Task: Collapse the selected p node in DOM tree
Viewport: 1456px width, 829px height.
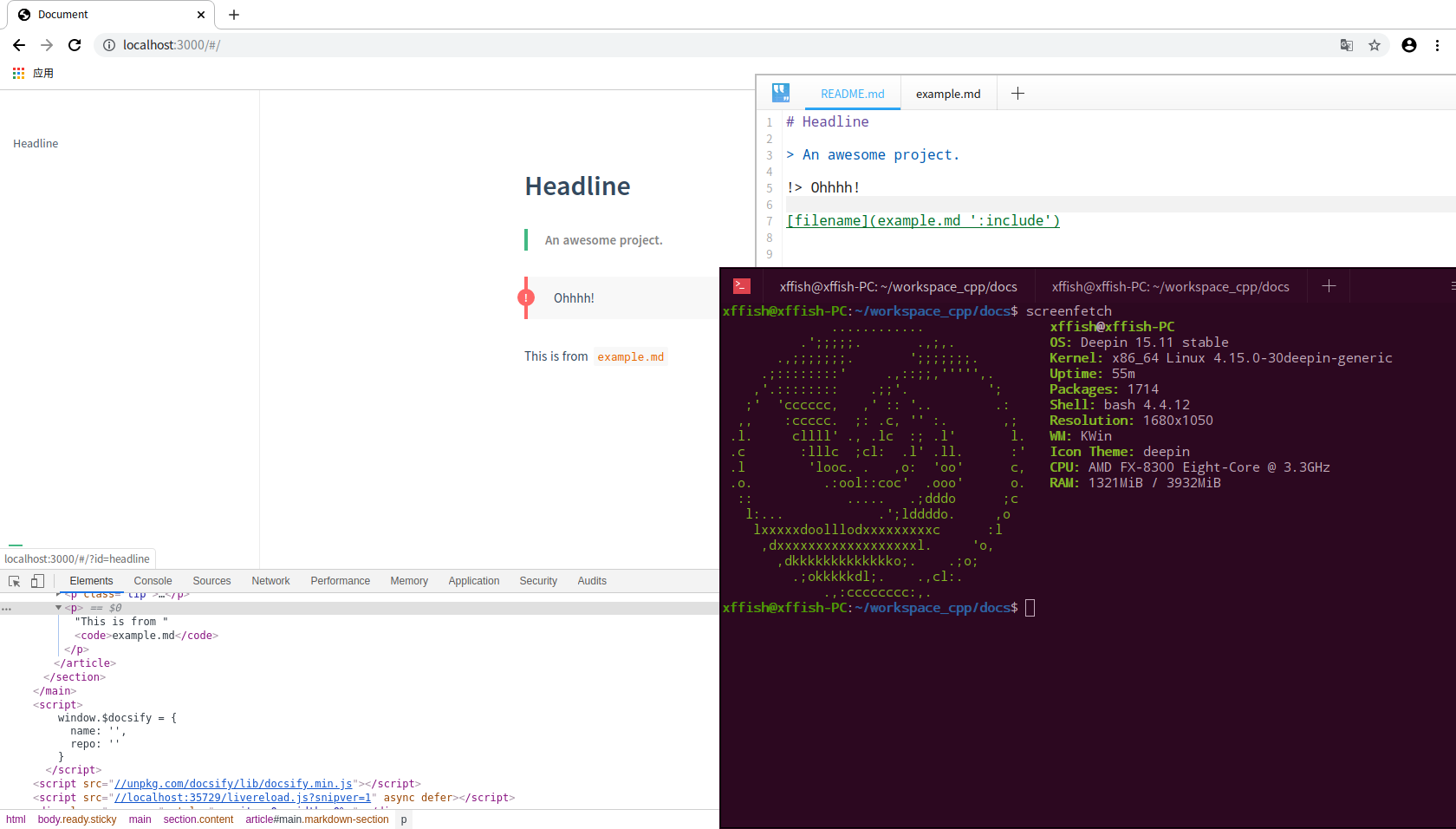Action: (x=59, y=608)
